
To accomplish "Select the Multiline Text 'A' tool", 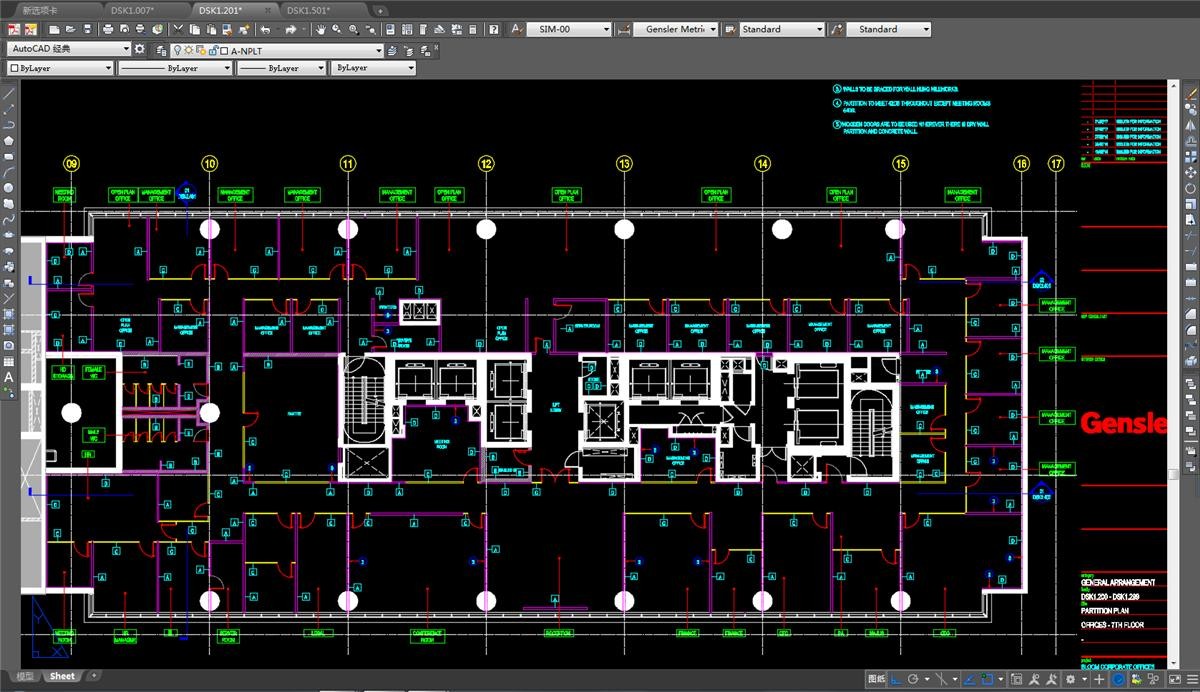I will tap(9, 377).
